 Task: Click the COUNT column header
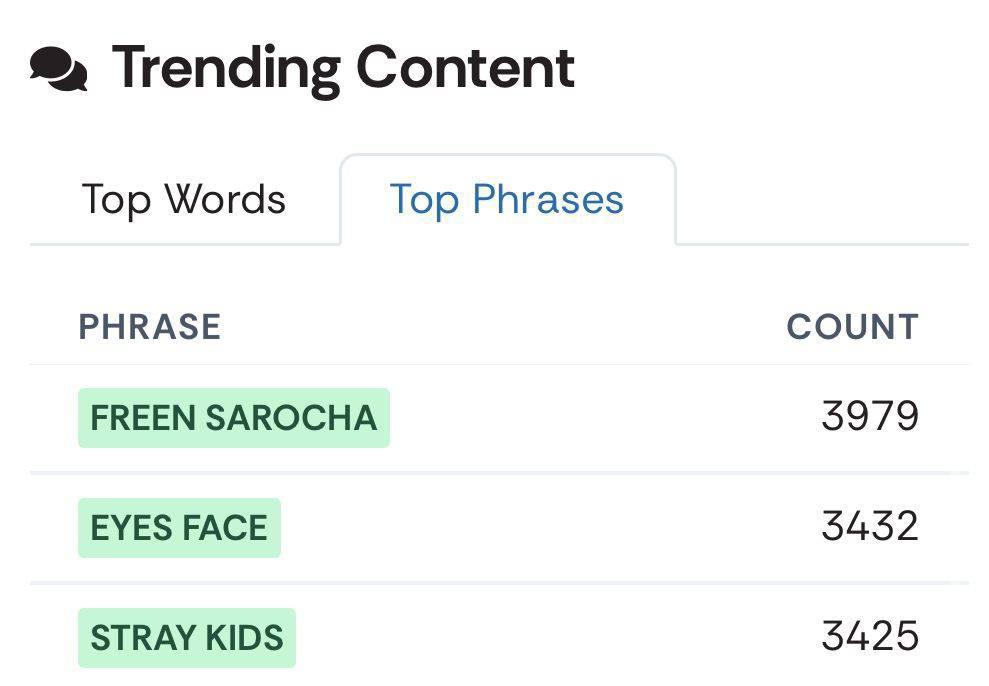(852, 327)
